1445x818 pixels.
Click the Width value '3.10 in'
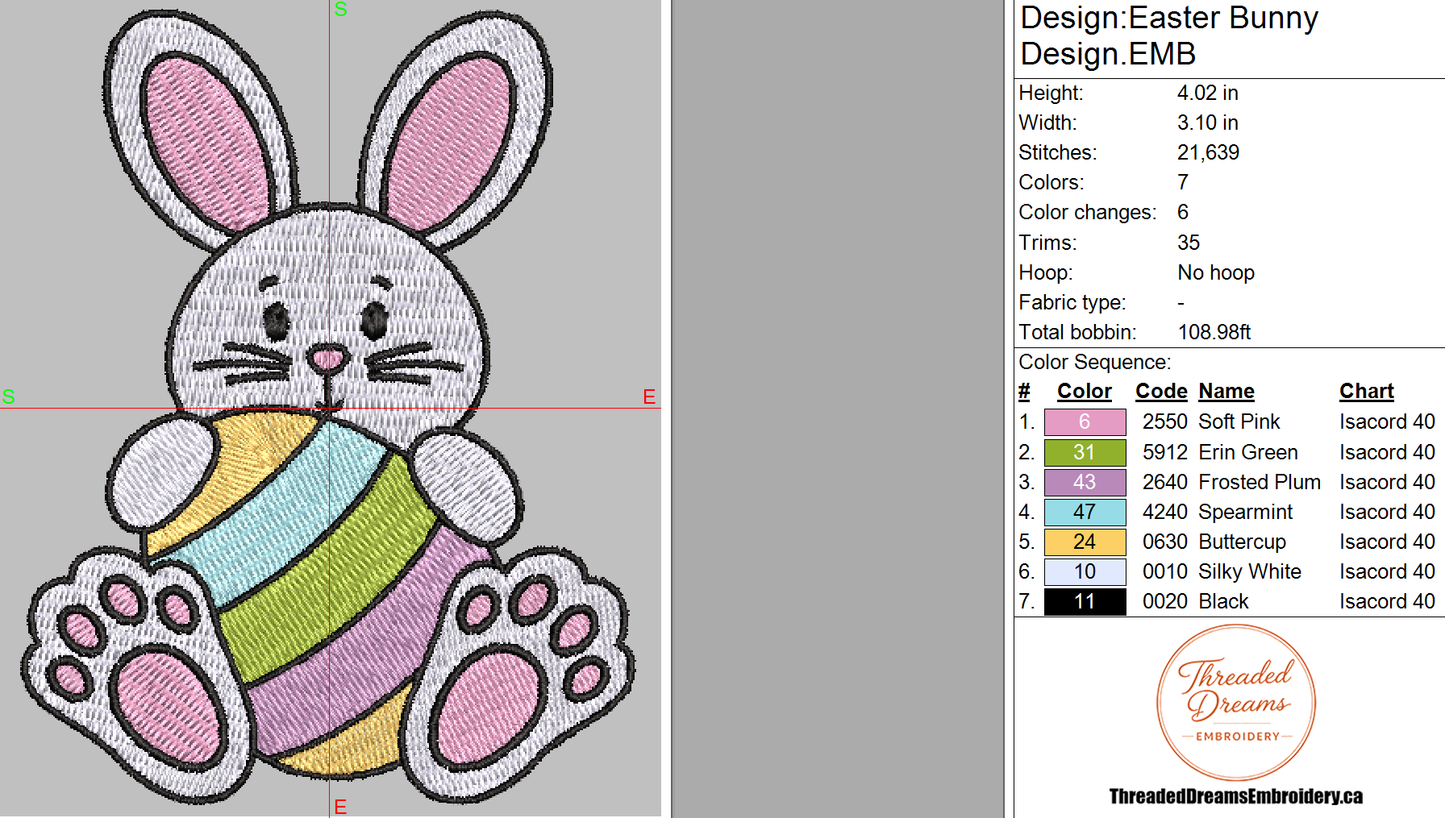pyautogui.click(x=1208, y=123)
